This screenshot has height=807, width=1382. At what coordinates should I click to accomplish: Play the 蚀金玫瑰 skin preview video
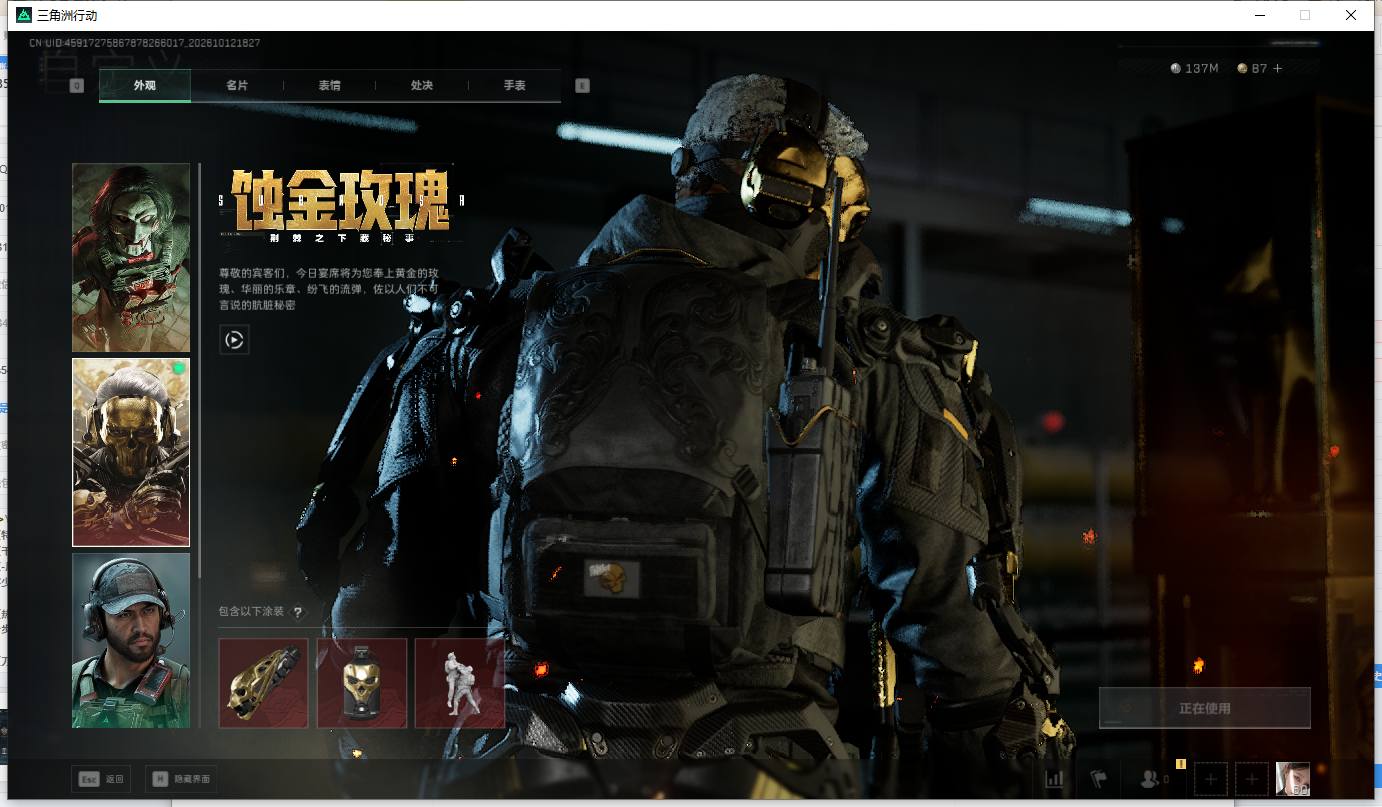tap(234, 340)
